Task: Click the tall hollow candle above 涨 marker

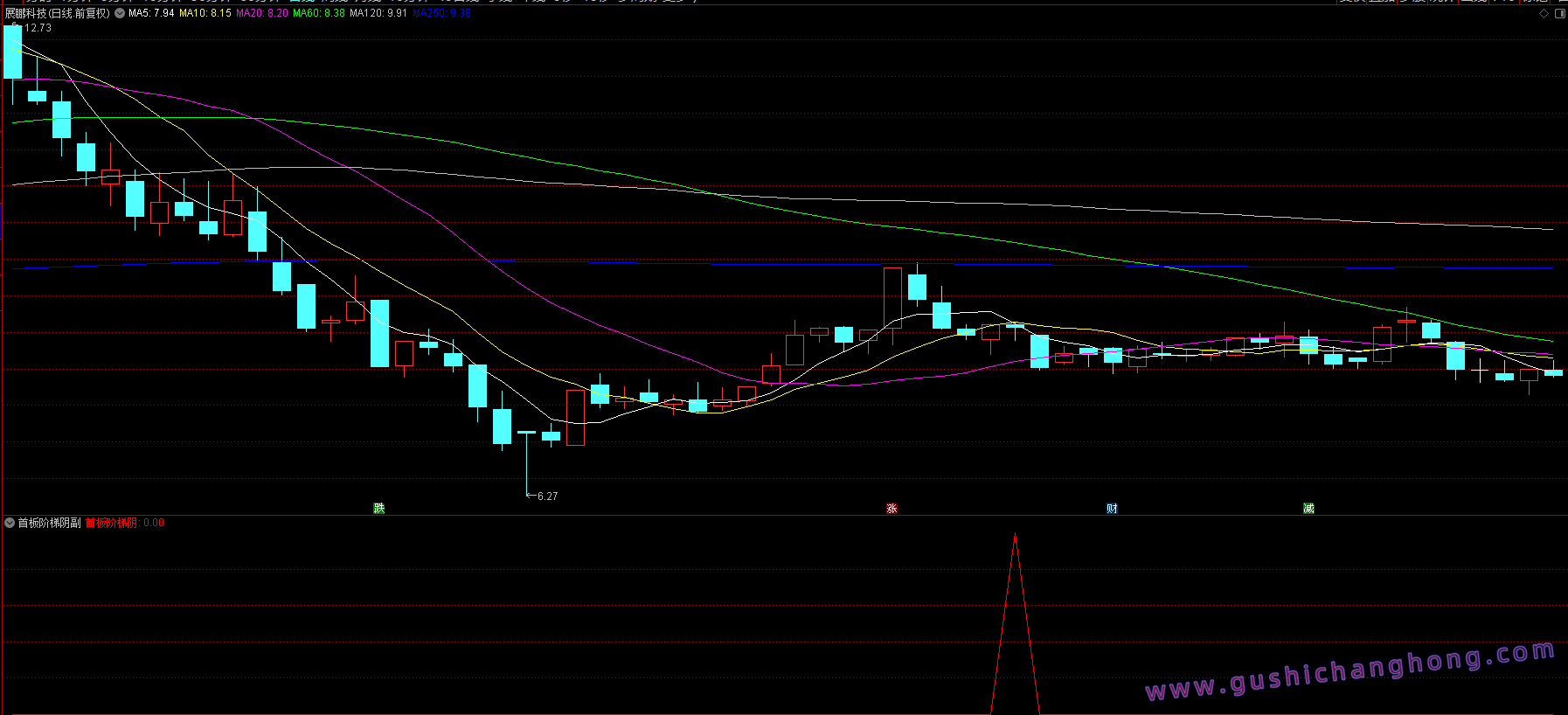Action: pyautogui.click(x=892, y=300)
